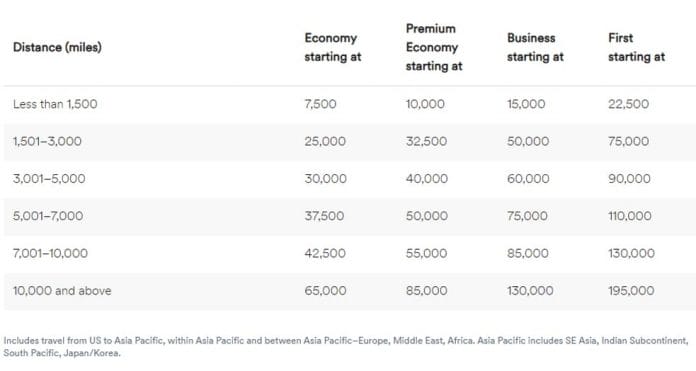Click the 32,500 premium economy value
Viewport: 696px width, 371px height.
point(426,142)
